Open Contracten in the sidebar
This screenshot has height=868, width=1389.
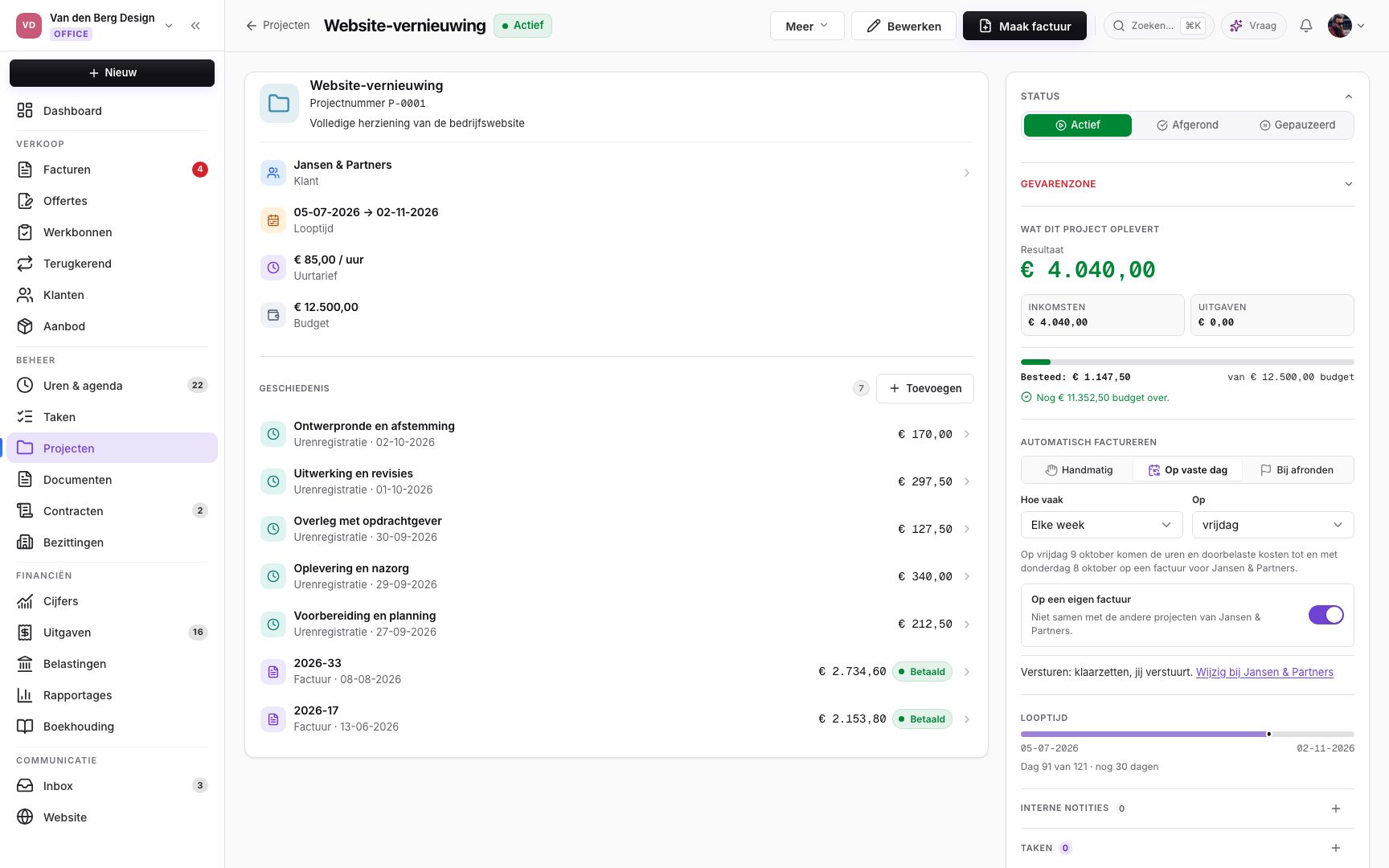tap(113, 511)
